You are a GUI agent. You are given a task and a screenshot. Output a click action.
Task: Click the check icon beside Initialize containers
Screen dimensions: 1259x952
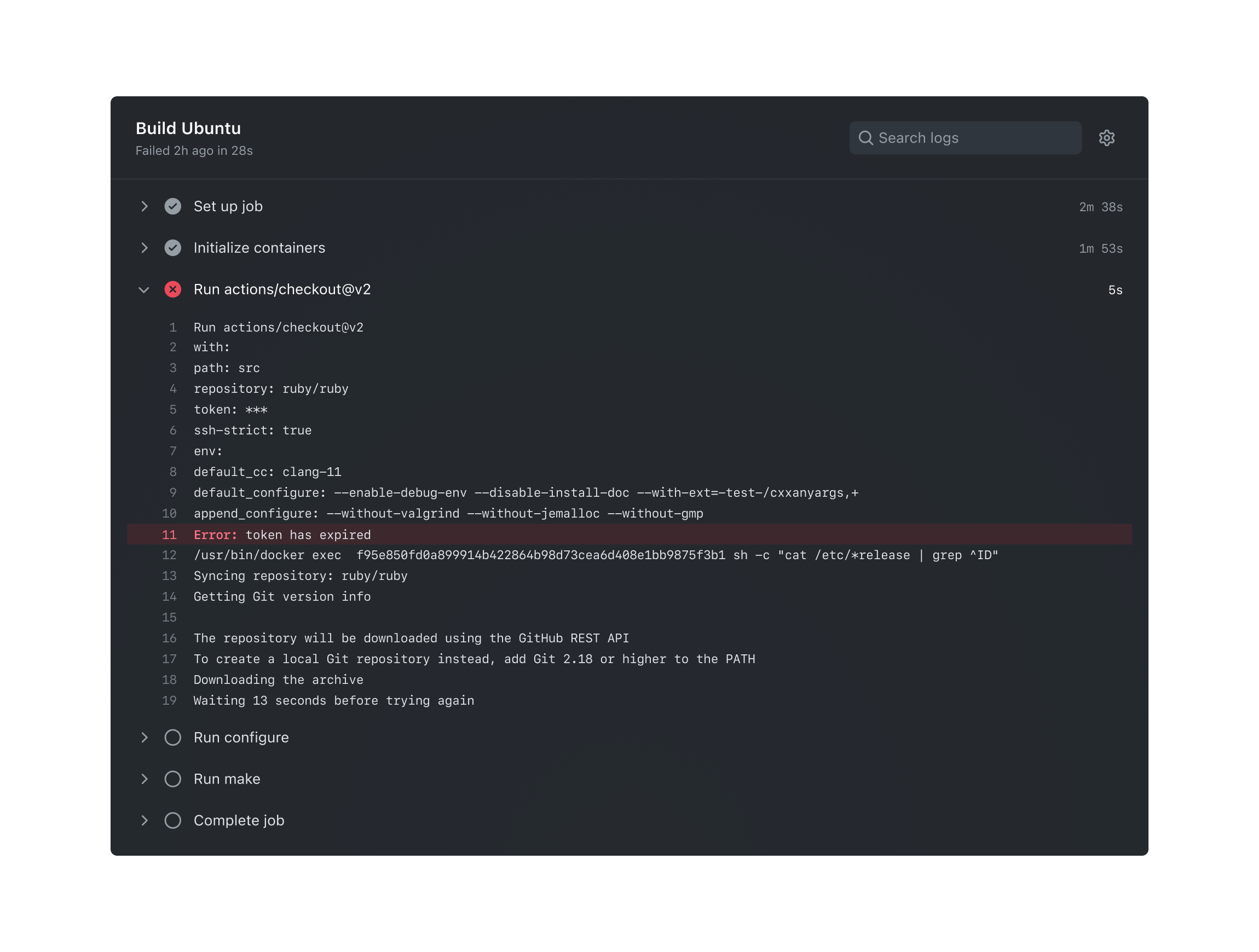click(173, 248)
